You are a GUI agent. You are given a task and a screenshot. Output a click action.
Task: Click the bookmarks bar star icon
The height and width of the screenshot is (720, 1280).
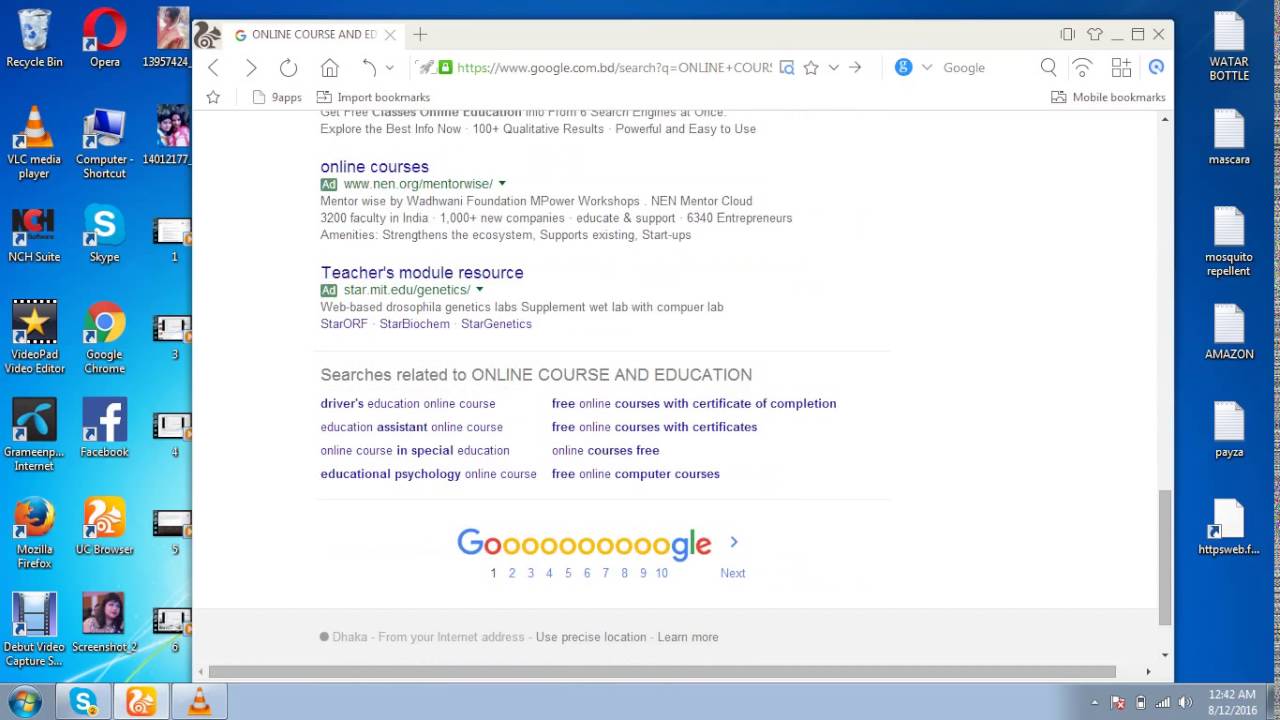(x=212, y=97)
